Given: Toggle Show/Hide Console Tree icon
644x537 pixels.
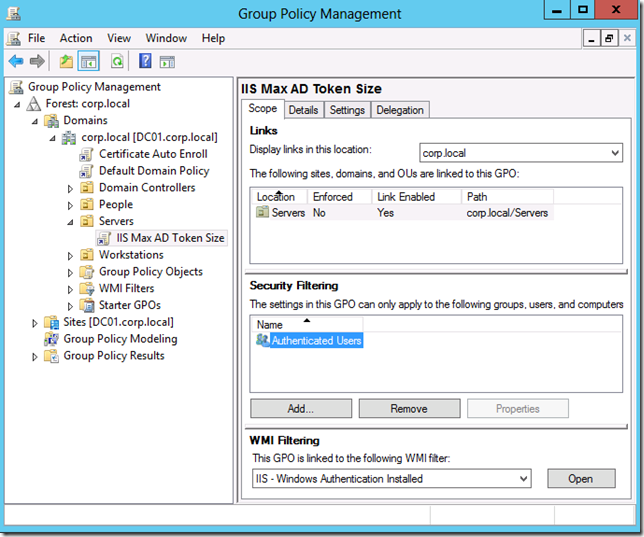Looking at the screenshot, I should (x=89, y=62).
